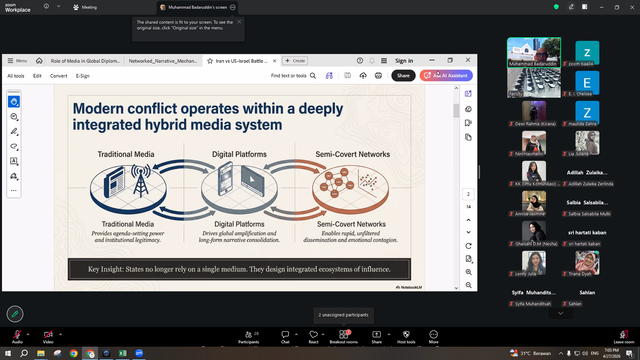Expand the participant gallery down chevron
The height and width of the screenshot is (360, 640).
click(560, 313)
